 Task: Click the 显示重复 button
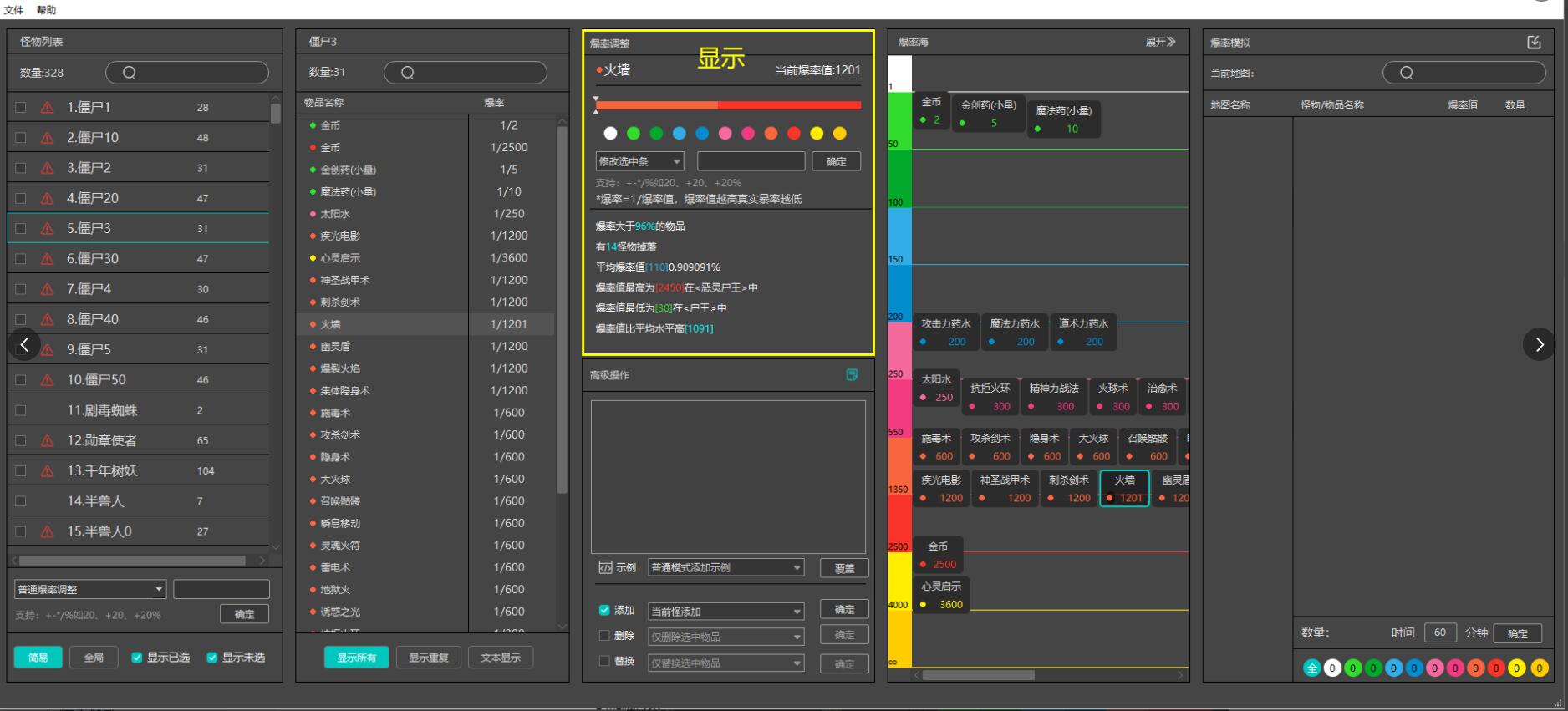click(429, 658)
